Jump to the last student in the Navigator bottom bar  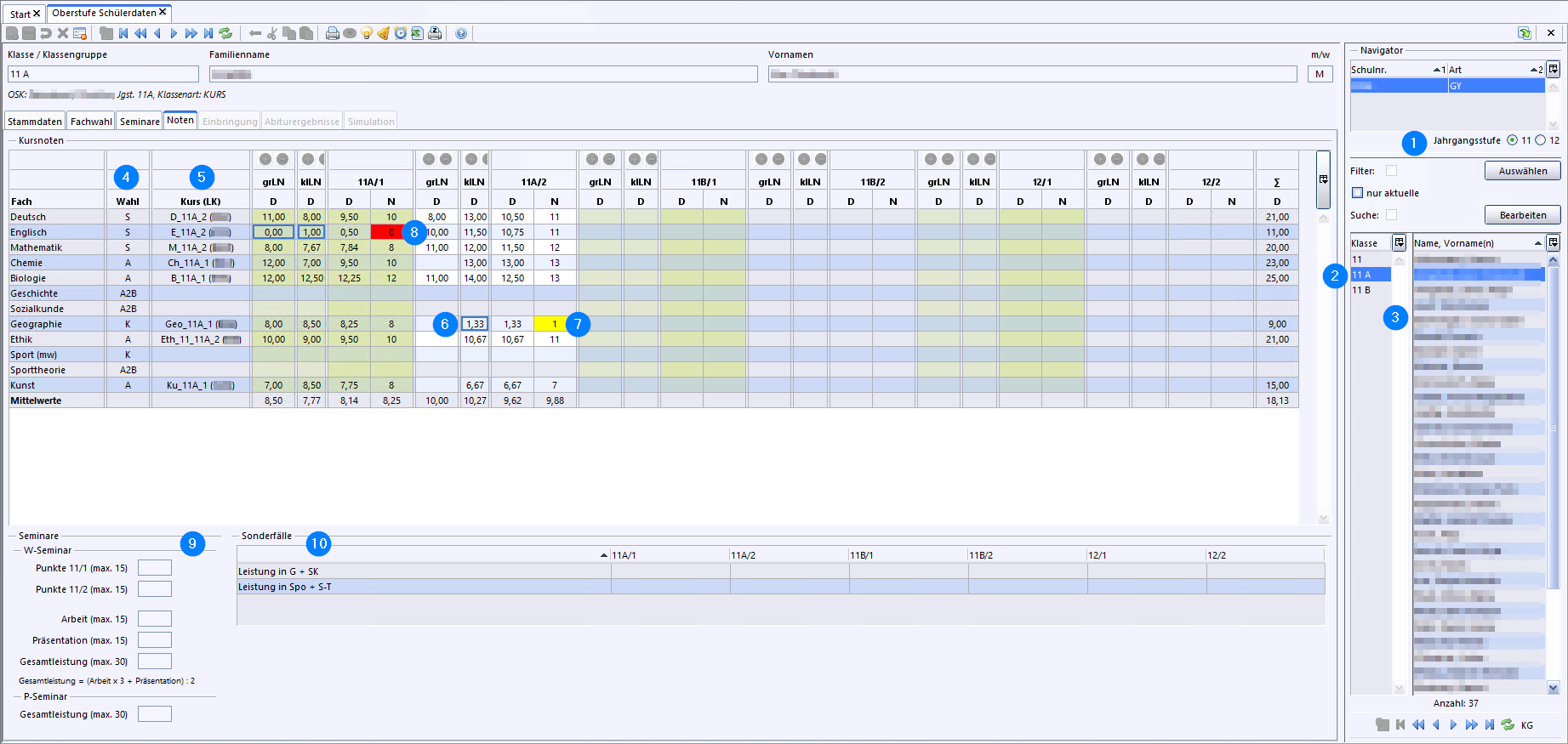click(x=1490, y=724)
